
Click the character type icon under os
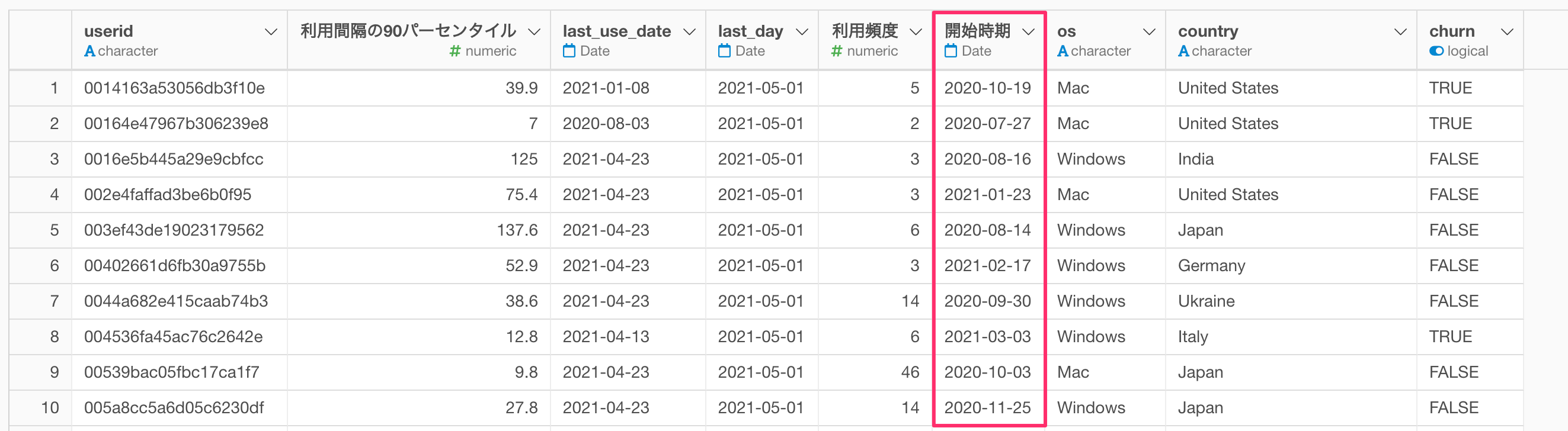tap(1063, 51)
